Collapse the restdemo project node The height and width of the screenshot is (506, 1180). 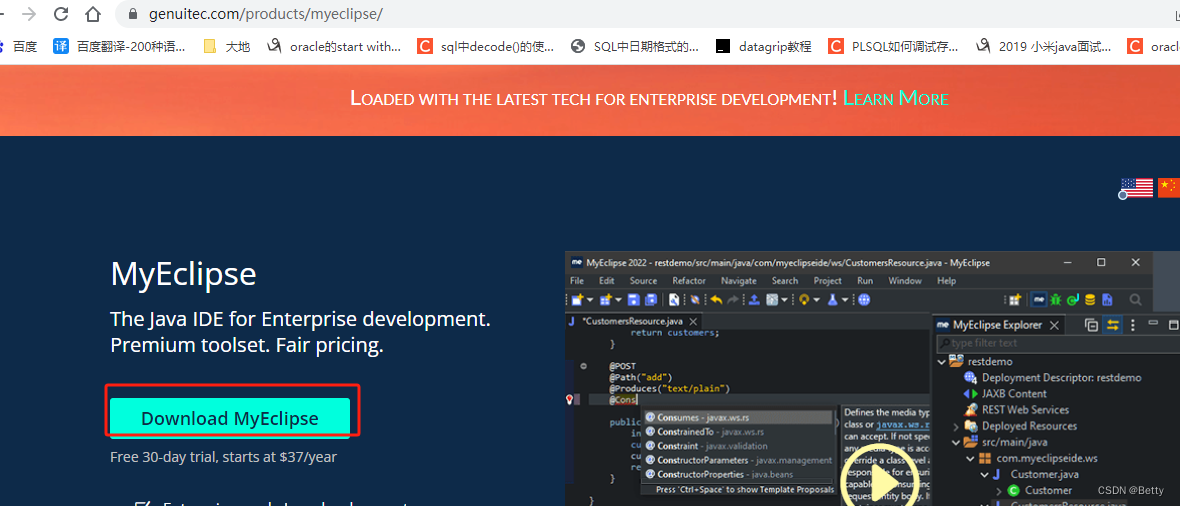[x=941, y=361]
